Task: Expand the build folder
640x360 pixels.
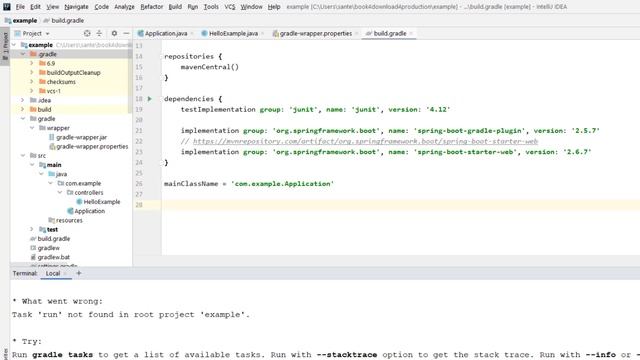Action: tap(23, 109)
